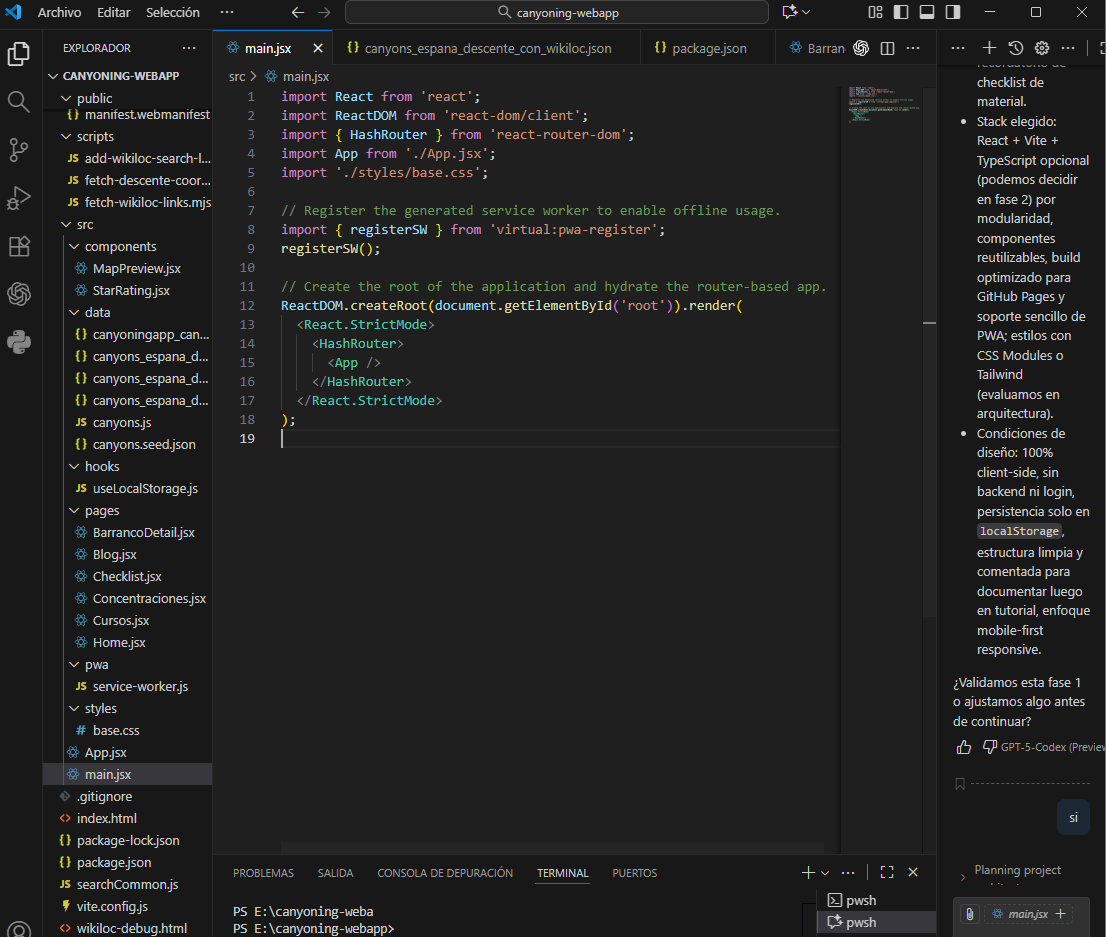Image resolution: width=1106 pixels, height=937 pixels.
Task: Open chat history clock icon
Action: 1015,48
